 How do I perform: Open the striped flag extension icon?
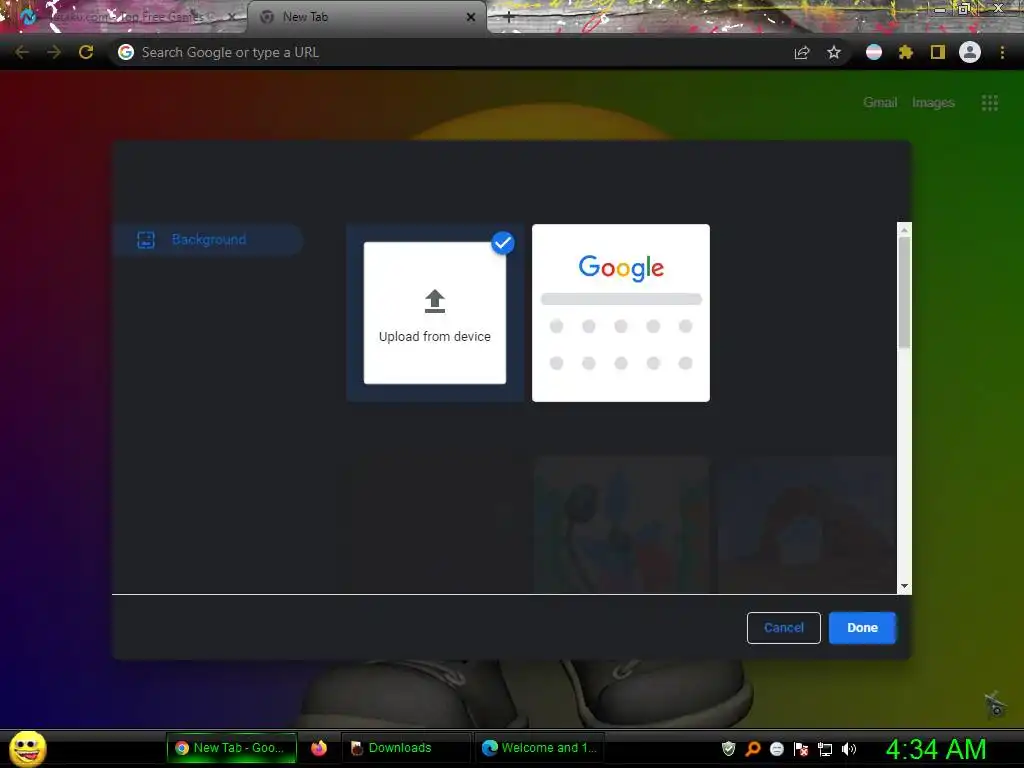coord(874,52)
